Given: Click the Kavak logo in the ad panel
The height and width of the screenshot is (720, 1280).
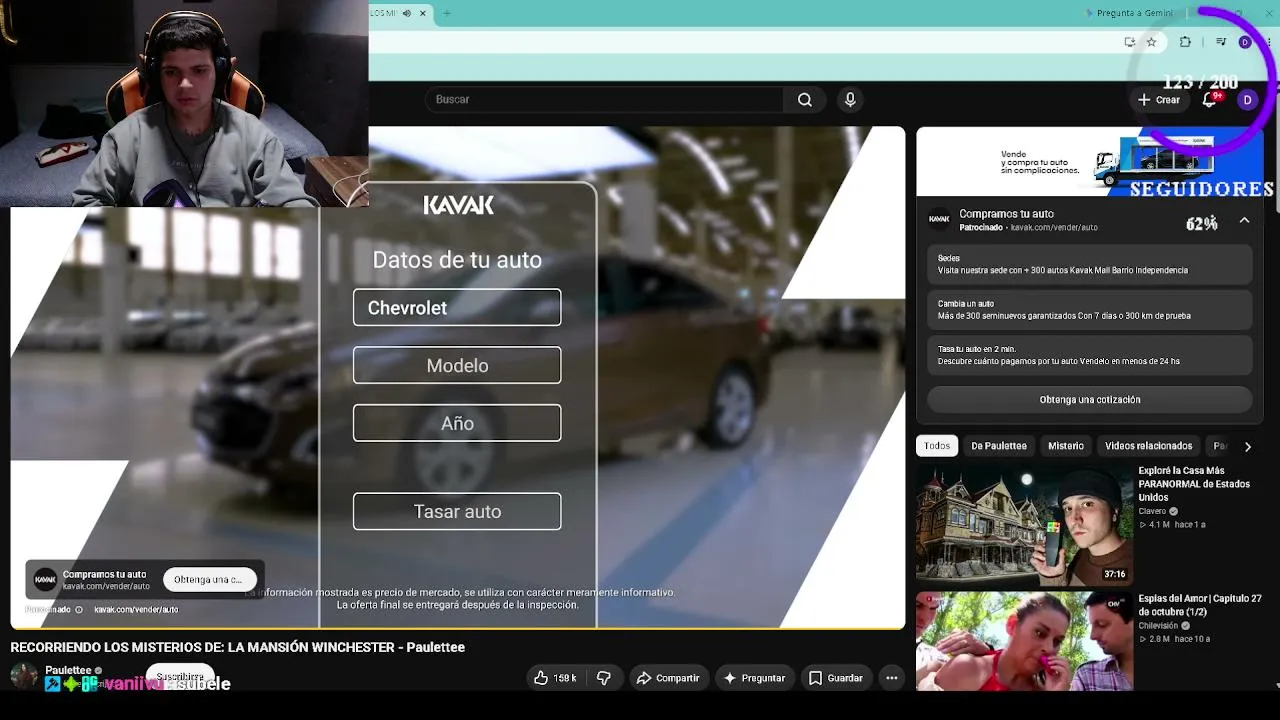Looking at the screenshot, I should click(x=939, y=219).
